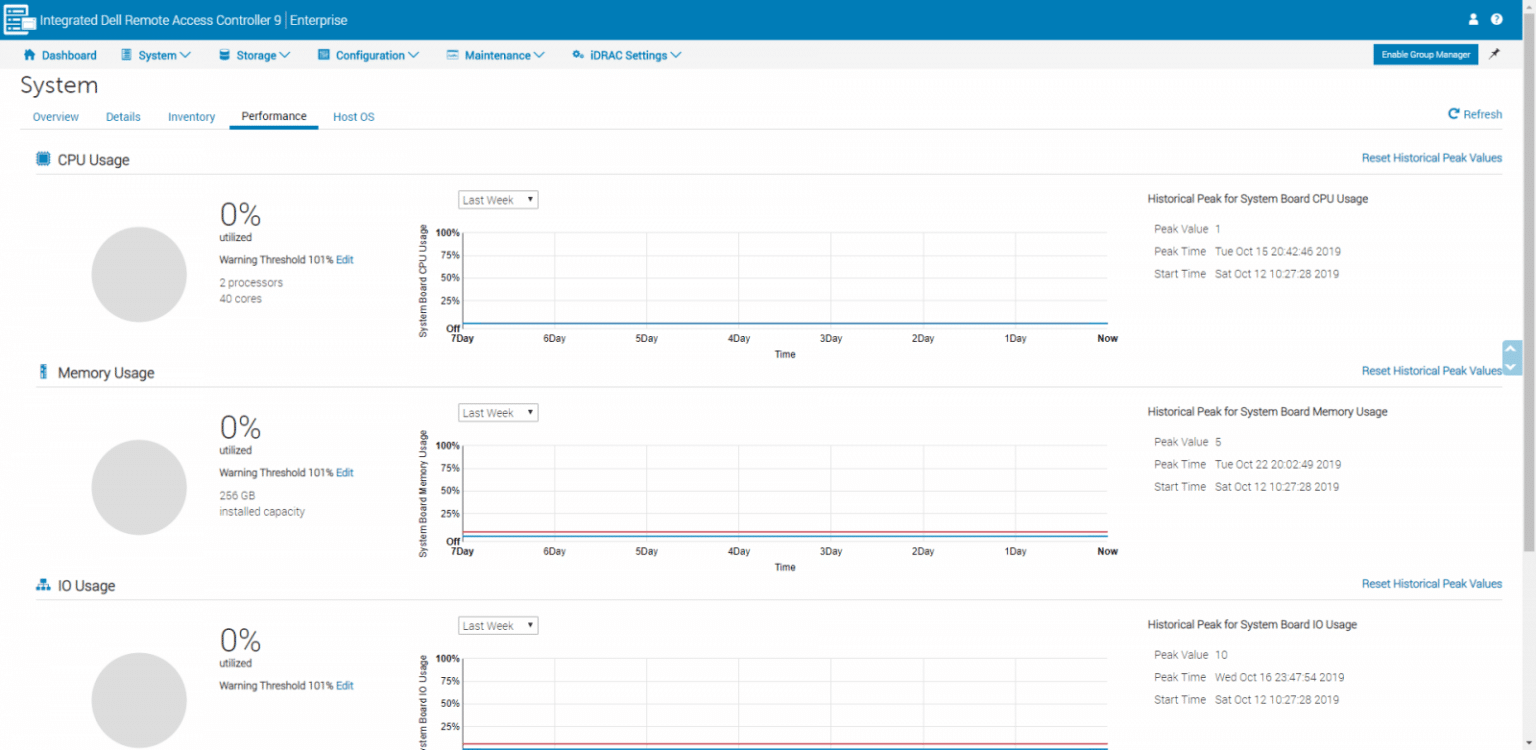
Task: Select the Performance tab
Action: (x=274, y=116)
